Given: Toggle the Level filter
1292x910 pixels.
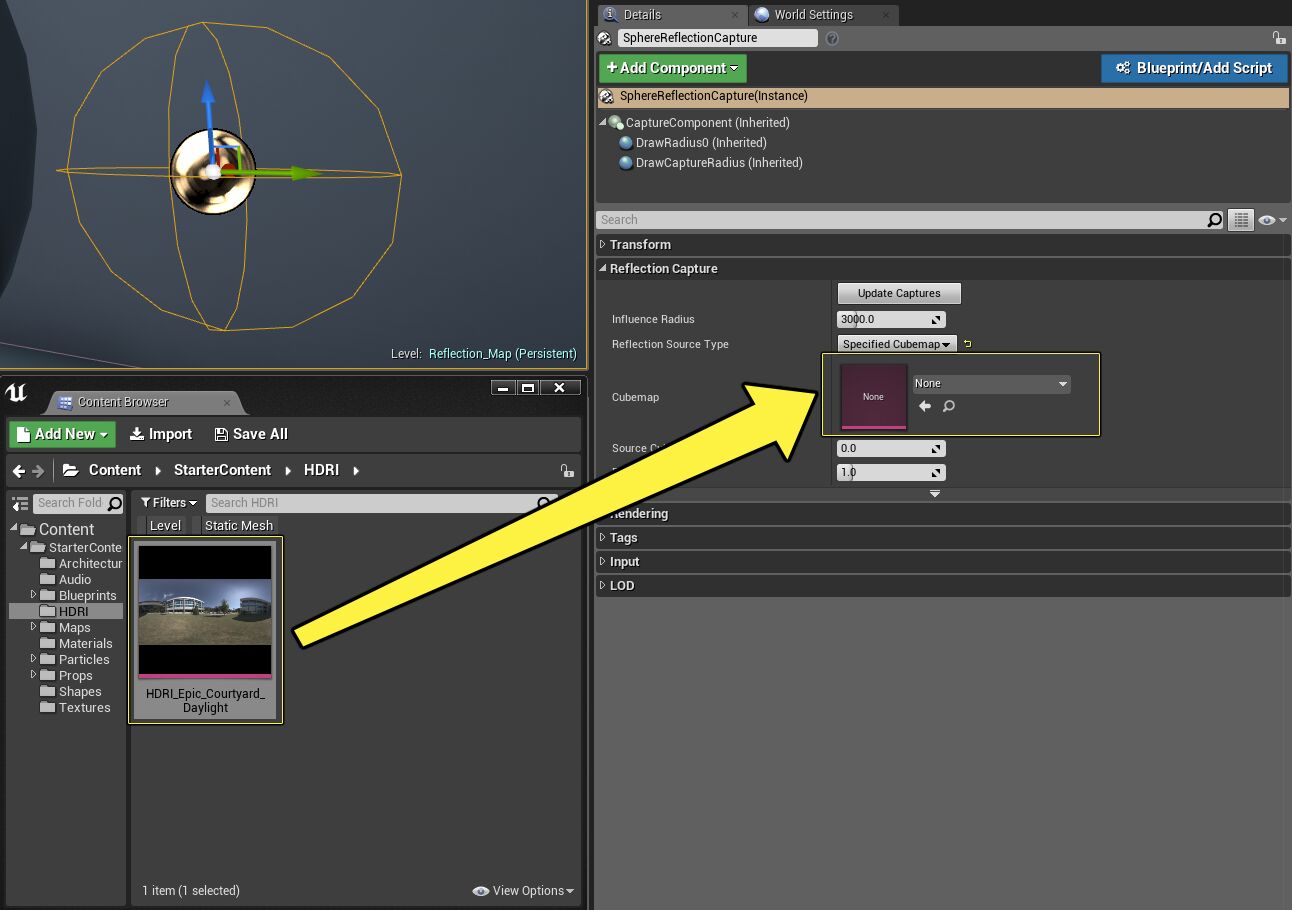Looking at the screenshot, I should coord(165,525).
